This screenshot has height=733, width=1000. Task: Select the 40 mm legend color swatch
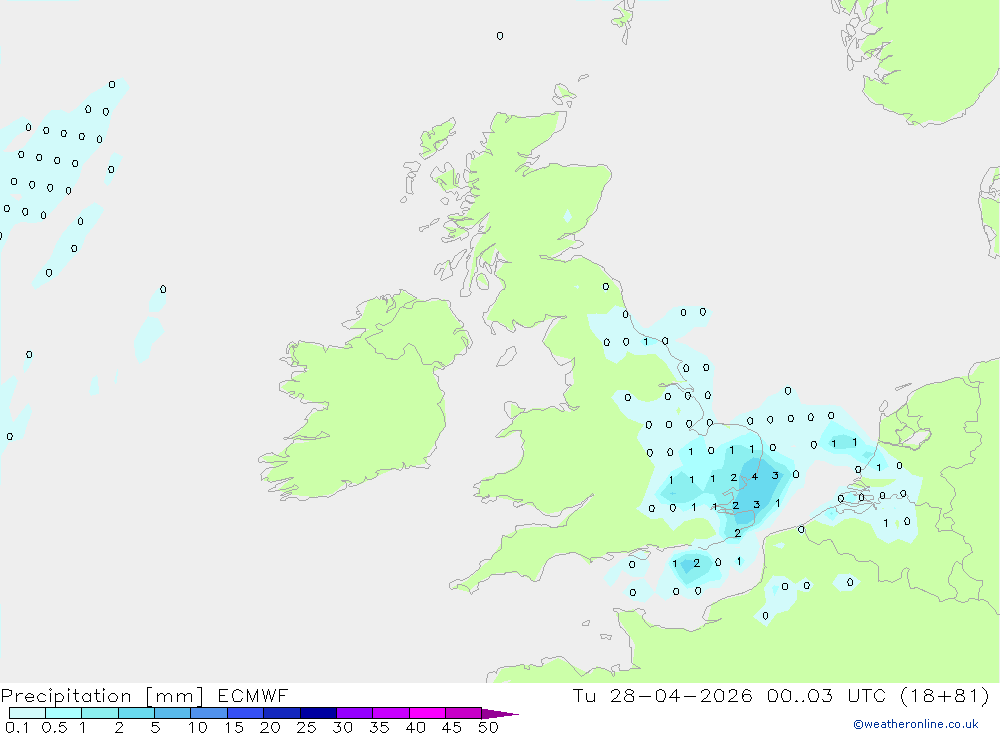pos(427,713)
